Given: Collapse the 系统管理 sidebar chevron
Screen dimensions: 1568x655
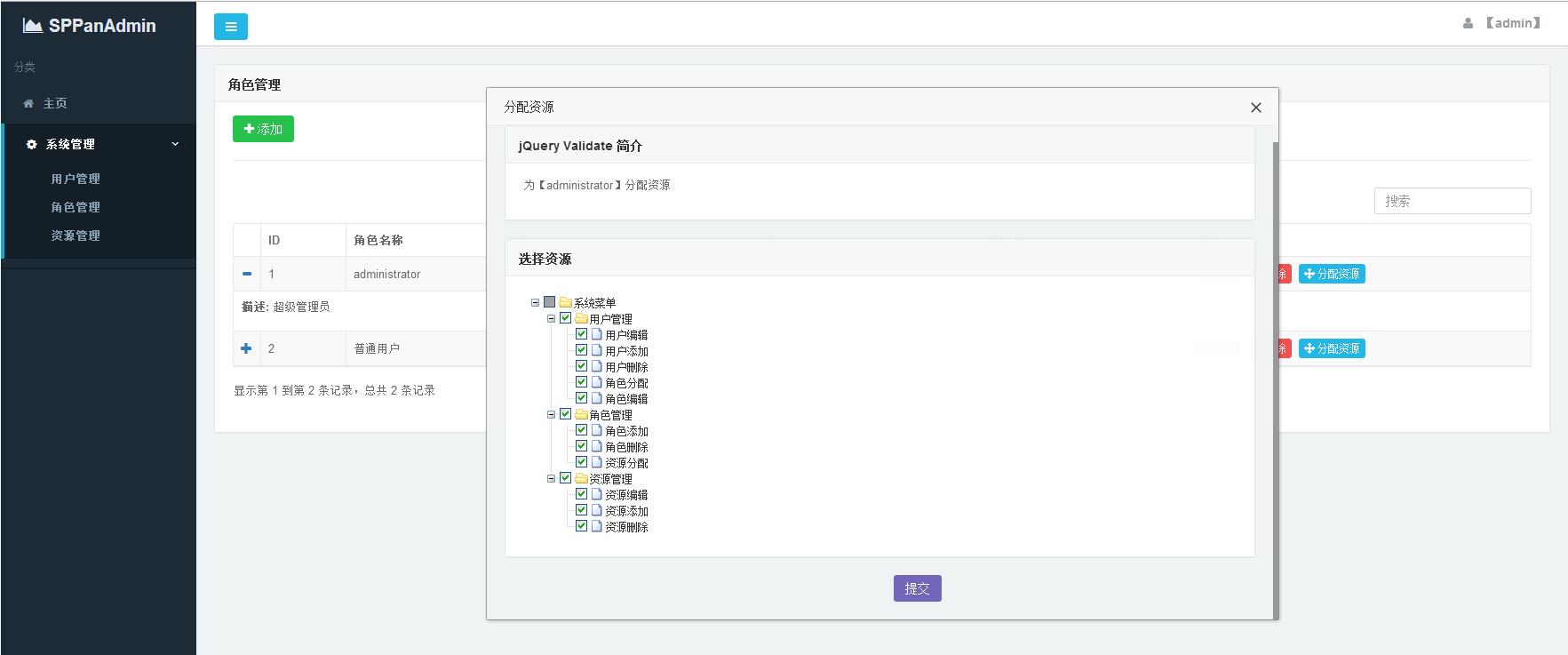Looking at the screenshot, I should click(175, 144).
